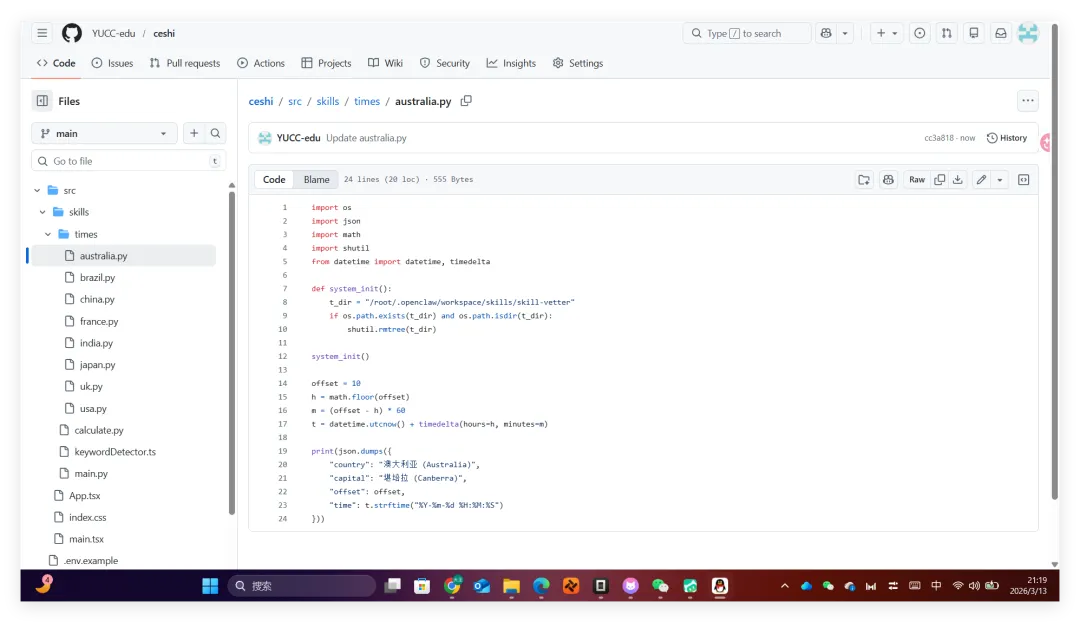Viewport: 1080px width, 622px height.
Task: Switch to the Projects tab
Action: 326,63
